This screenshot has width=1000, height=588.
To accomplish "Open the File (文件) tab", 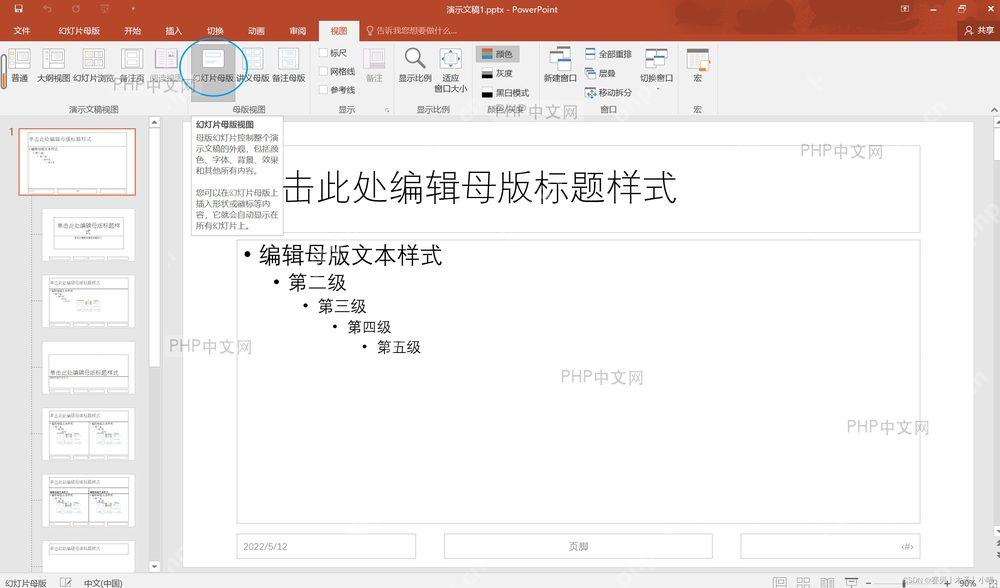I will [22, 31].
